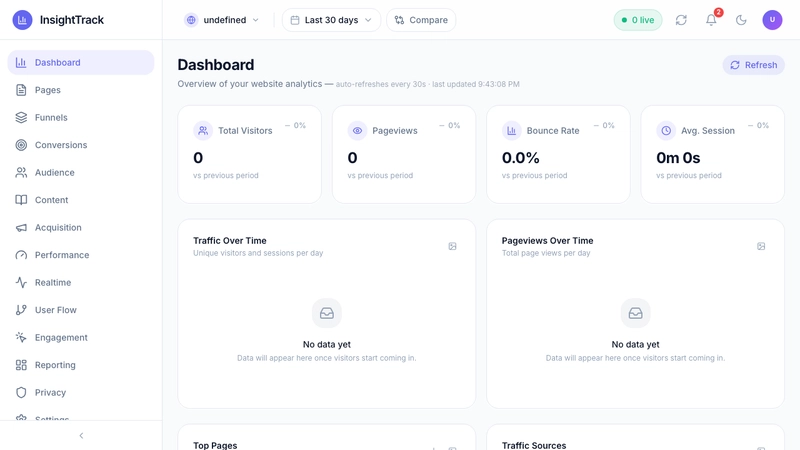Click the Refresh button
Image resolution: width=800 pixels, height=450 pixels.
coord(753,65)
